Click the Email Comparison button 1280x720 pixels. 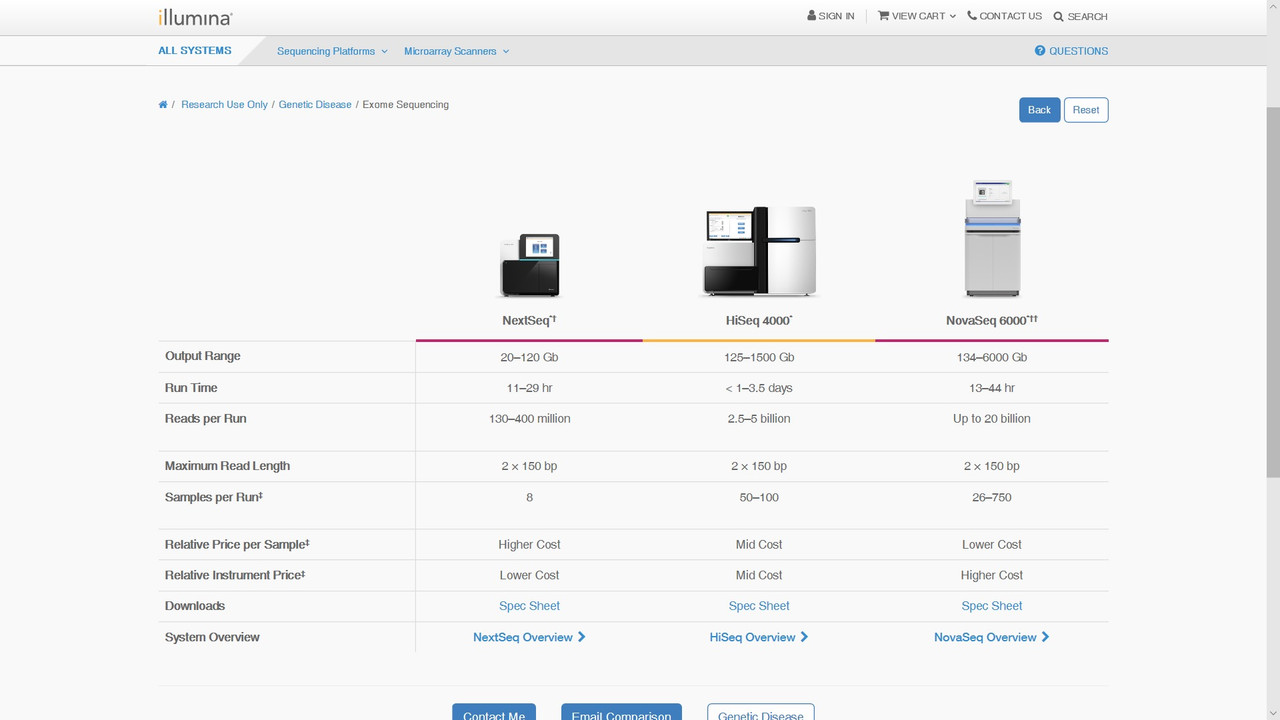621,714
